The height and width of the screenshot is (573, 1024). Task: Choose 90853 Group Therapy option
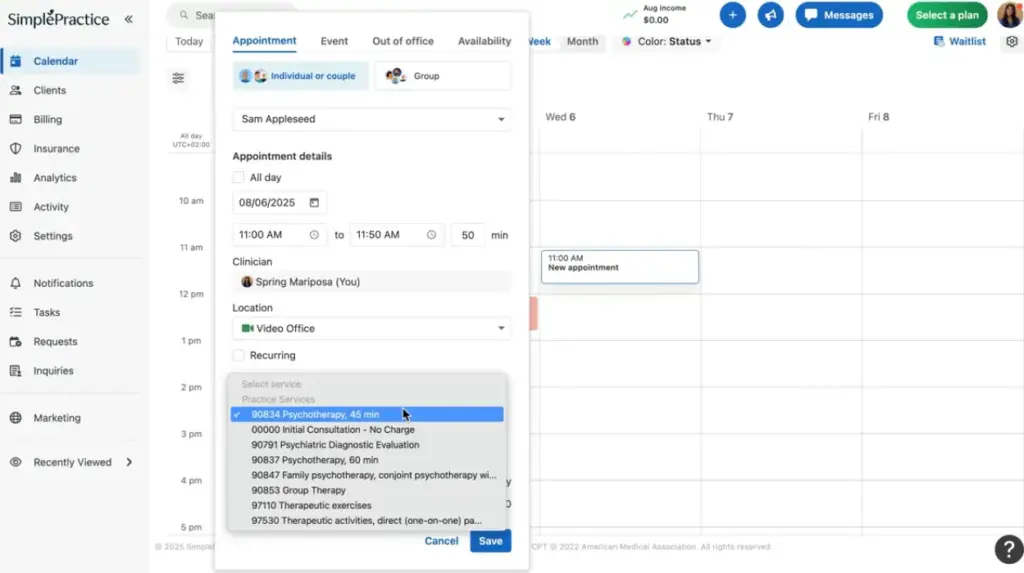click(367, 490)
